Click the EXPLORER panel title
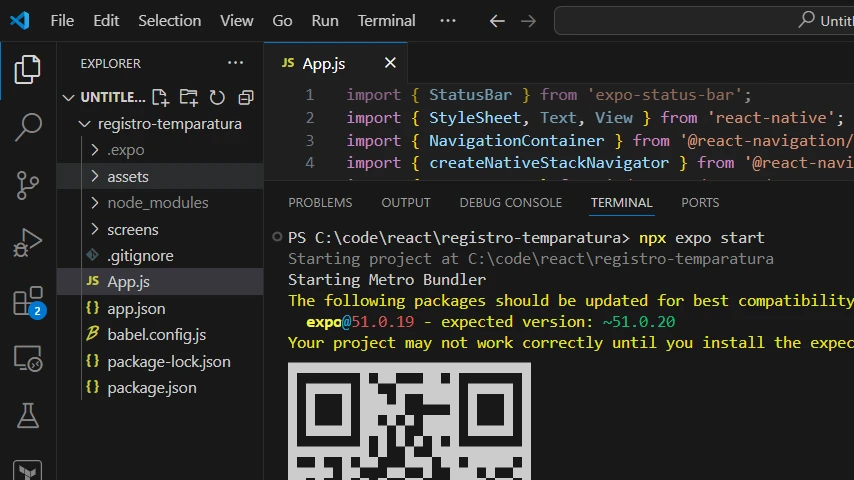 click(111, 64)
